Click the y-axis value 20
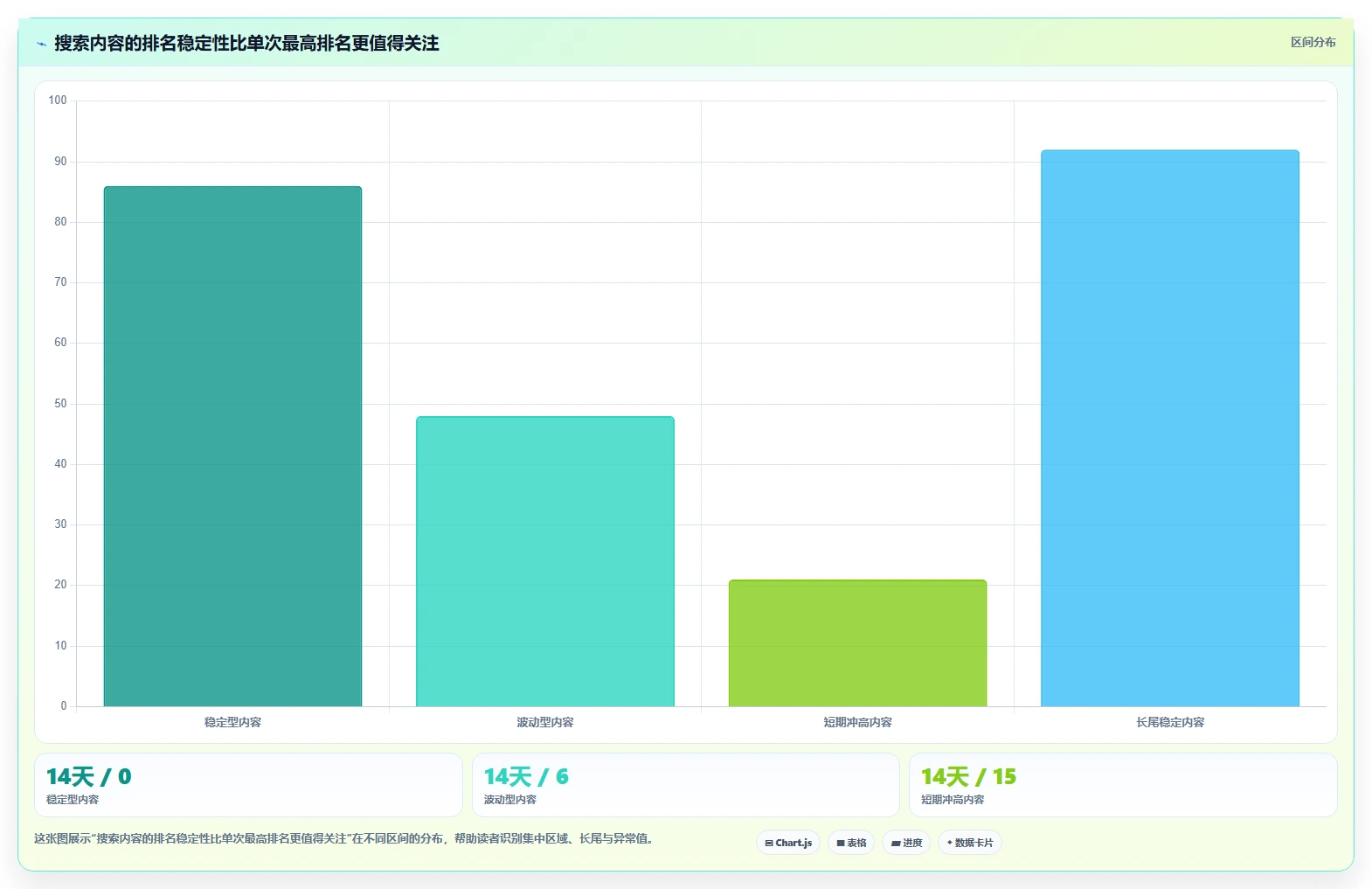Viewport: 1372px width, 889px height. click(x=60, y=585)
